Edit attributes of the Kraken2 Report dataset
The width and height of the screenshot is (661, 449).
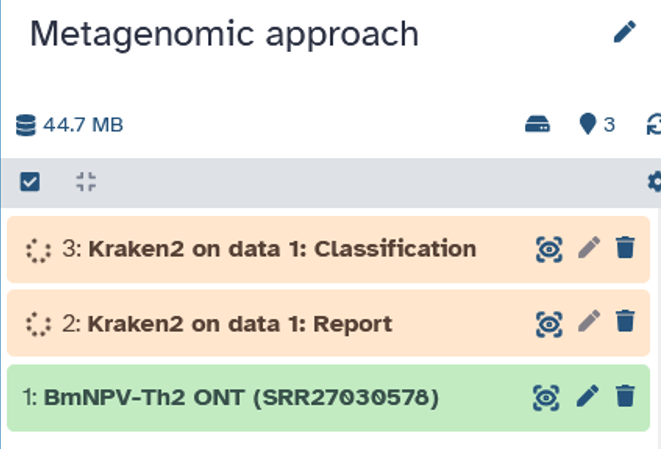(x=589, y=321)
